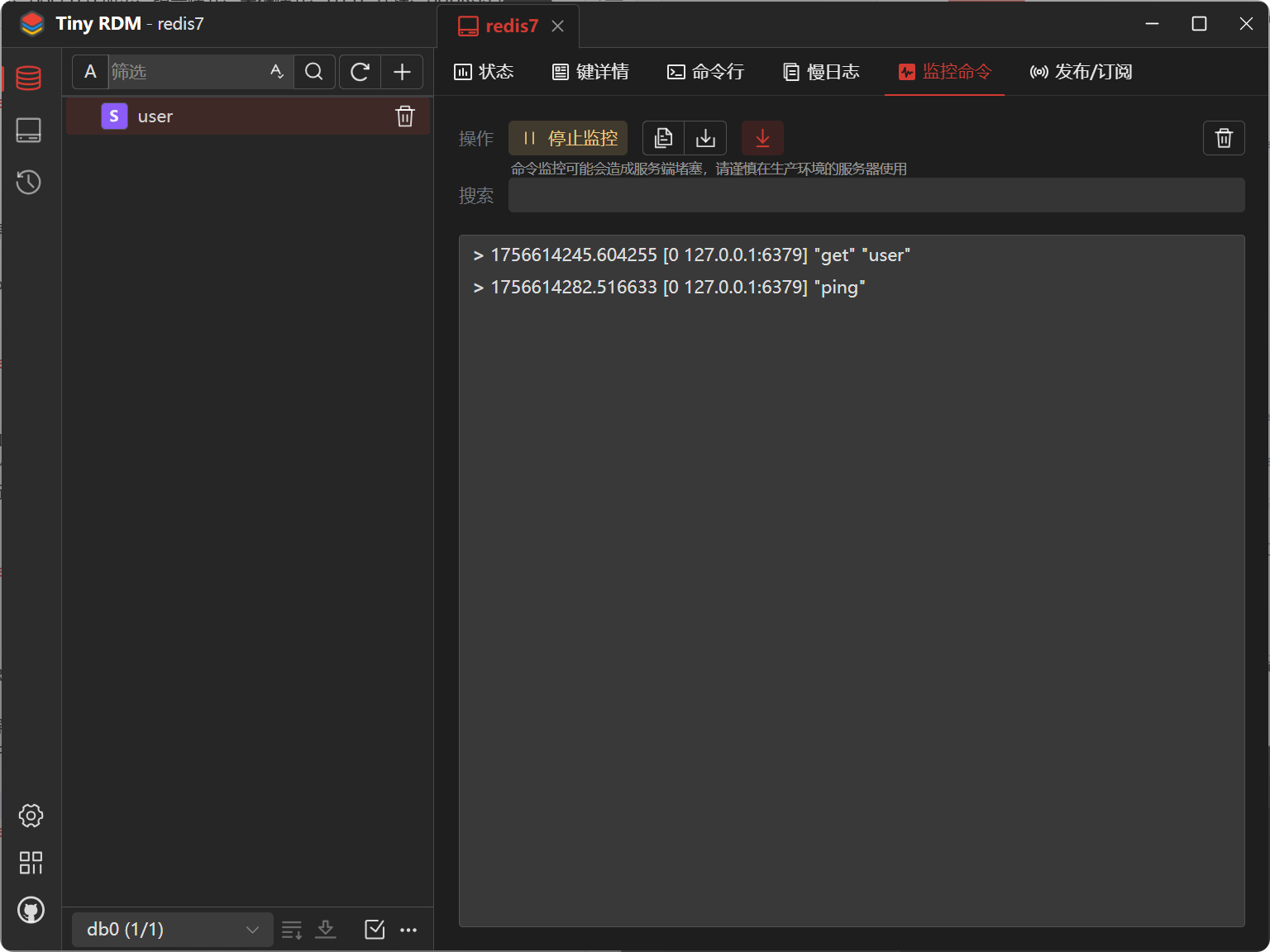Delete the user key with trash icon
This screenshot has height=952, width=1270.
point(405,117)
